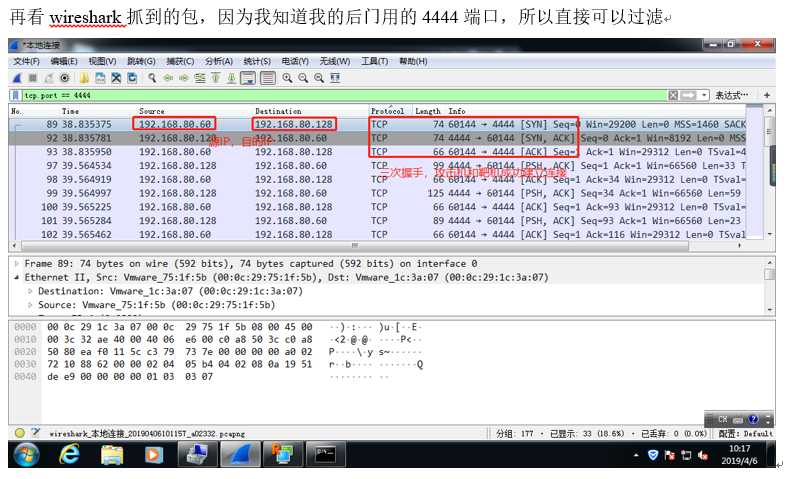Screen dimensions: 794x479
Task: Click the zoom in toolbar icon
Action: coord(287,78)
